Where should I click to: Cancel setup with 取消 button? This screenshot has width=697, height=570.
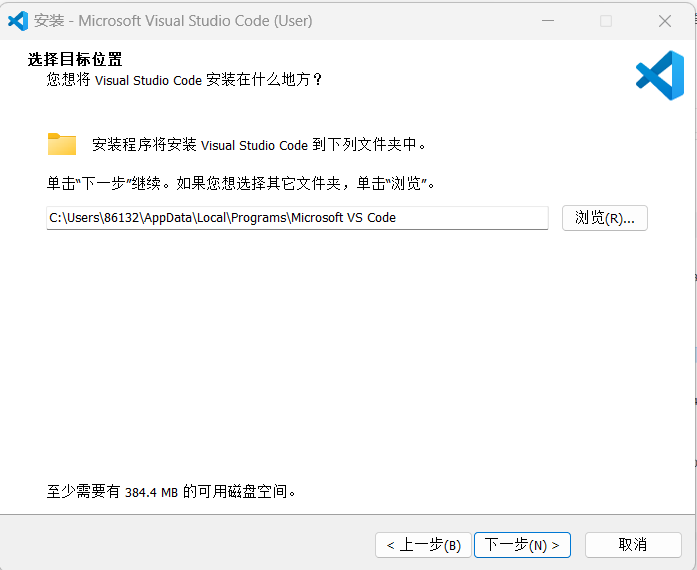[x=633, y=545]
